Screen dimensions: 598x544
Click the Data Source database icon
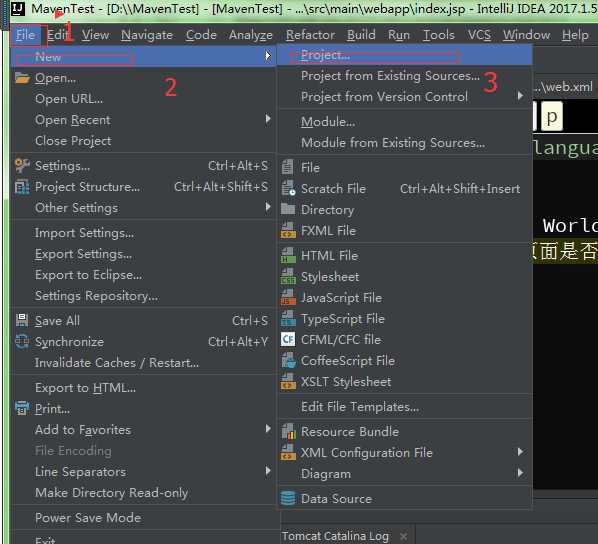coord(288,498)
